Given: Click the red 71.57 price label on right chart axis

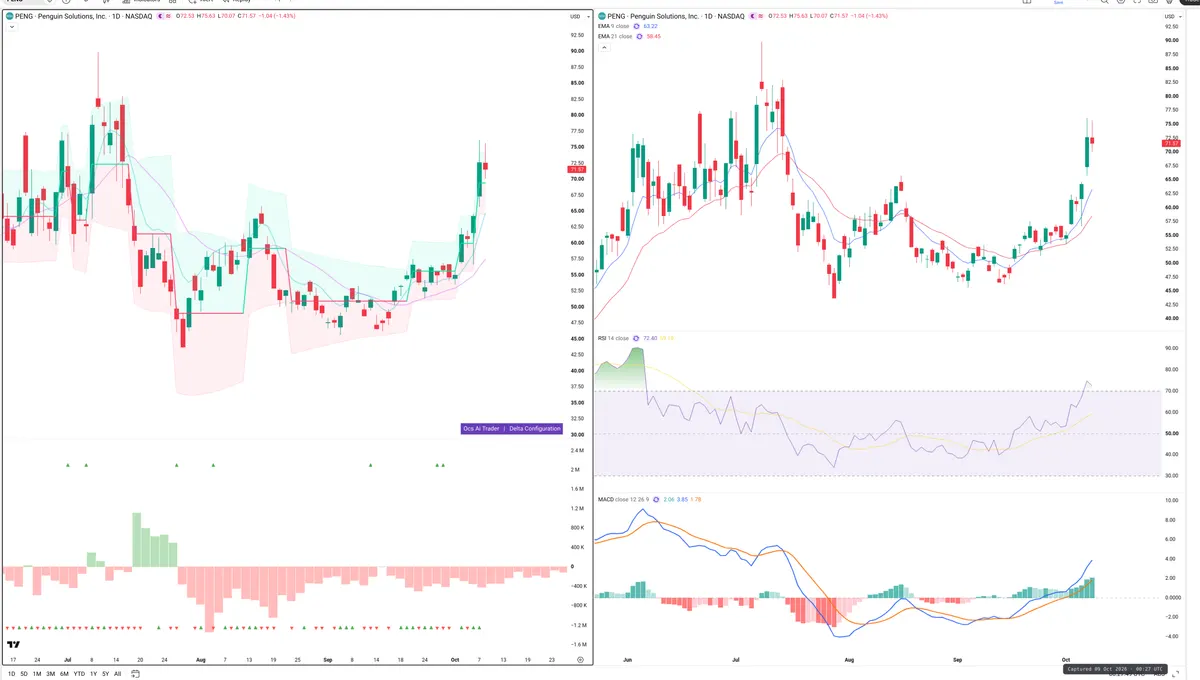Looking at the screenshot, I should click(x=1171, y=144).
